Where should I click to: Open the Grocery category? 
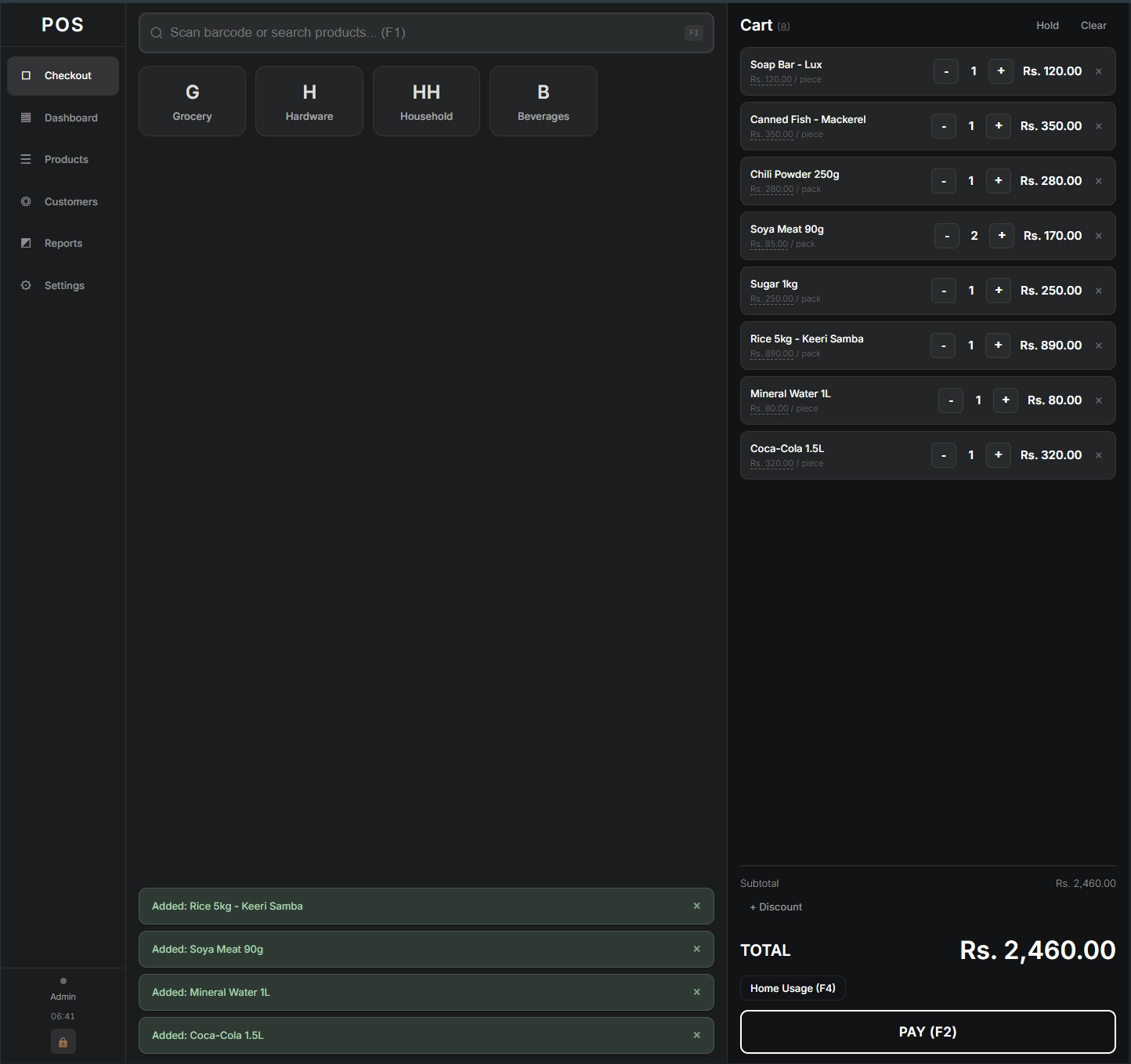tap(192, 100)
